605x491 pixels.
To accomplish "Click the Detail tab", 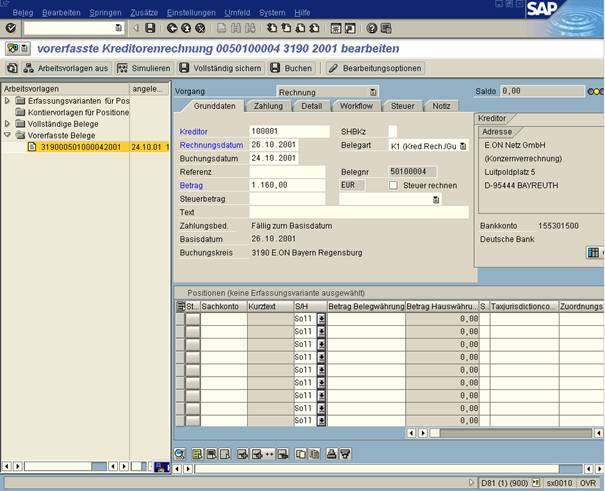I will (x=311, y=106).
